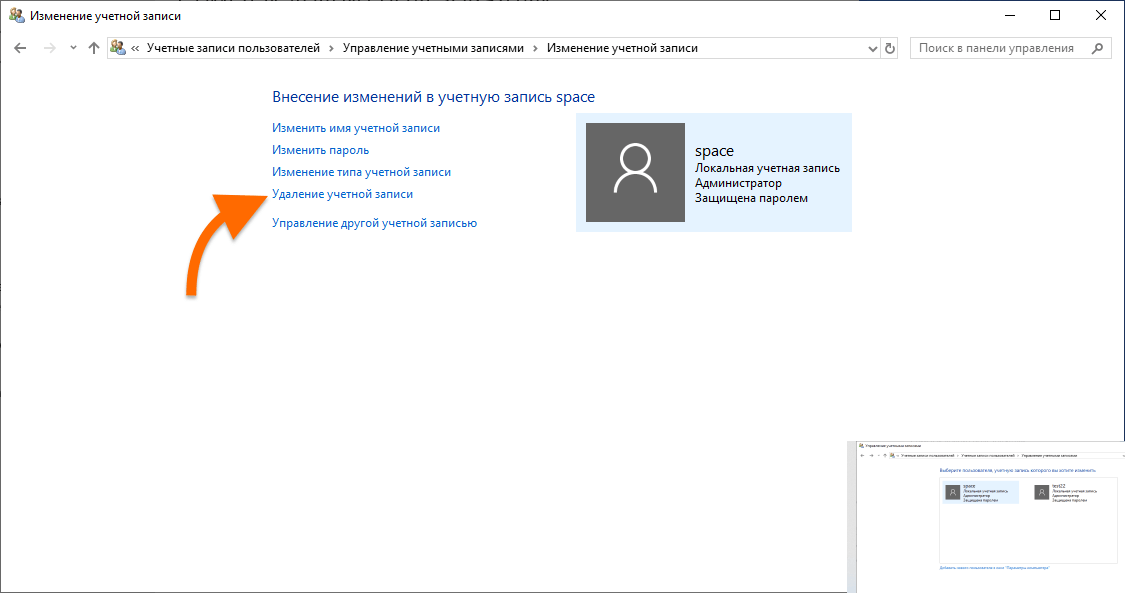The width and height of the screenshot is (1125, 593).
Task: Expand chevron after 'Управление учетными записями'
Action: click(x=535, y=49)
